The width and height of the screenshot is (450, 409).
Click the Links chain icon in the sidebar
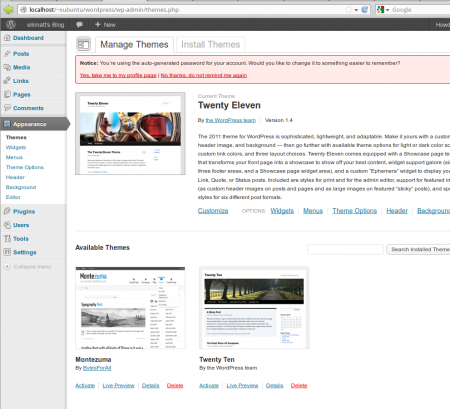tap(7, 80)
